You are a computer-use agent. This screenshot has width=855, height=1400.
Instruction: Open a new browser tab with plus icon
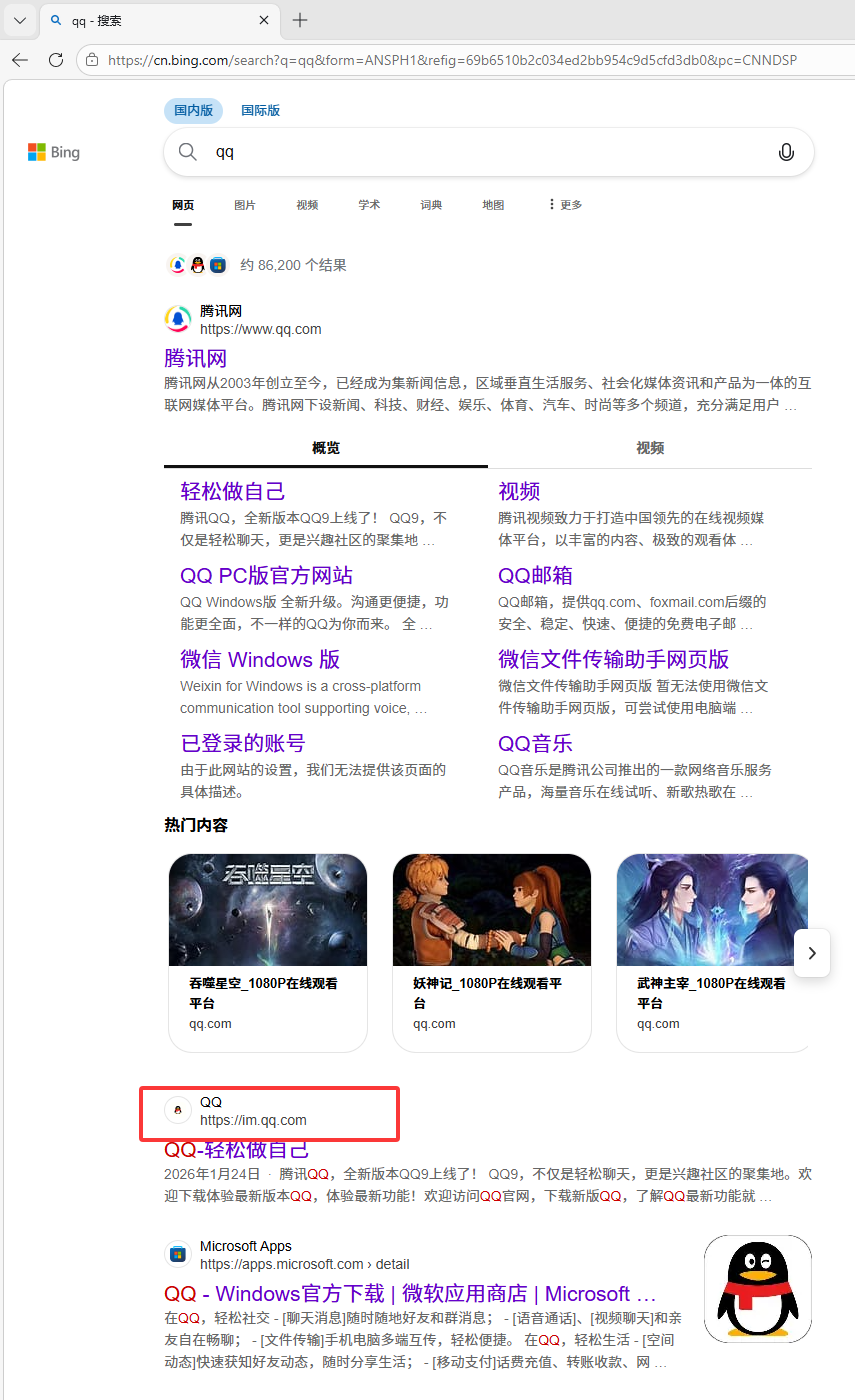(x=300, y=20)
